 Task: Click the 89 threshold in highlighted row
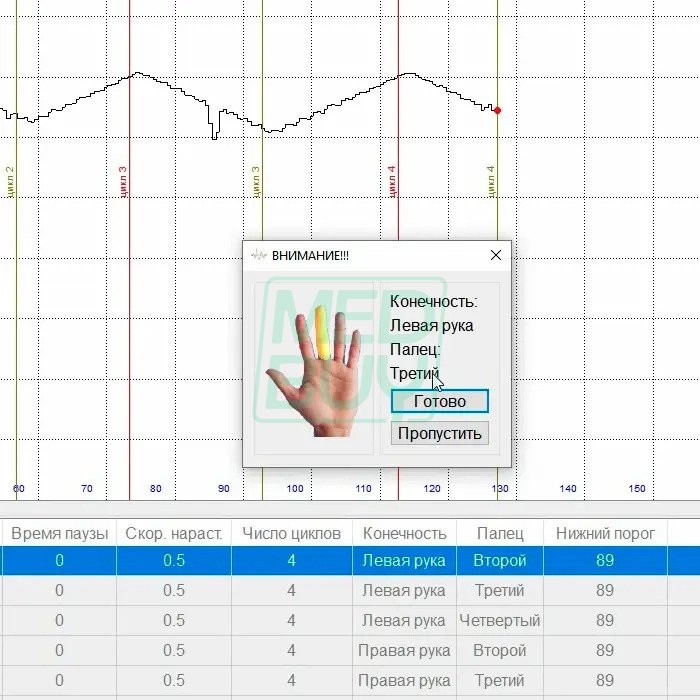pyautogui.click(x=605, y=560)
